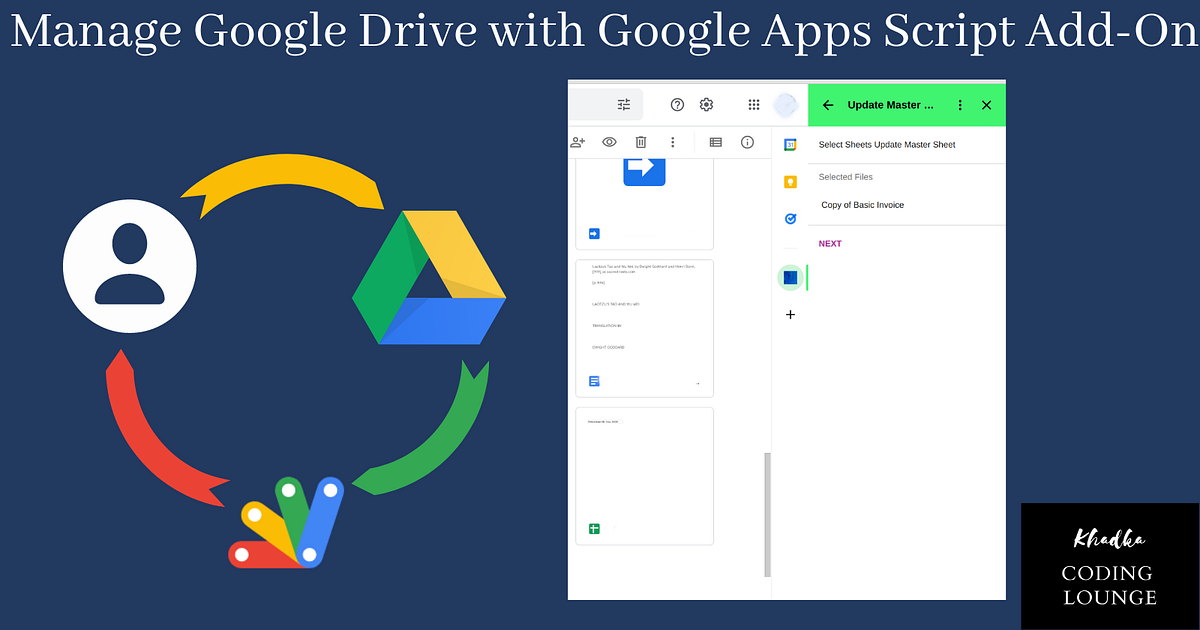Switch to list view layout
Screen dimensions: 1200x630
pos(715,142)
